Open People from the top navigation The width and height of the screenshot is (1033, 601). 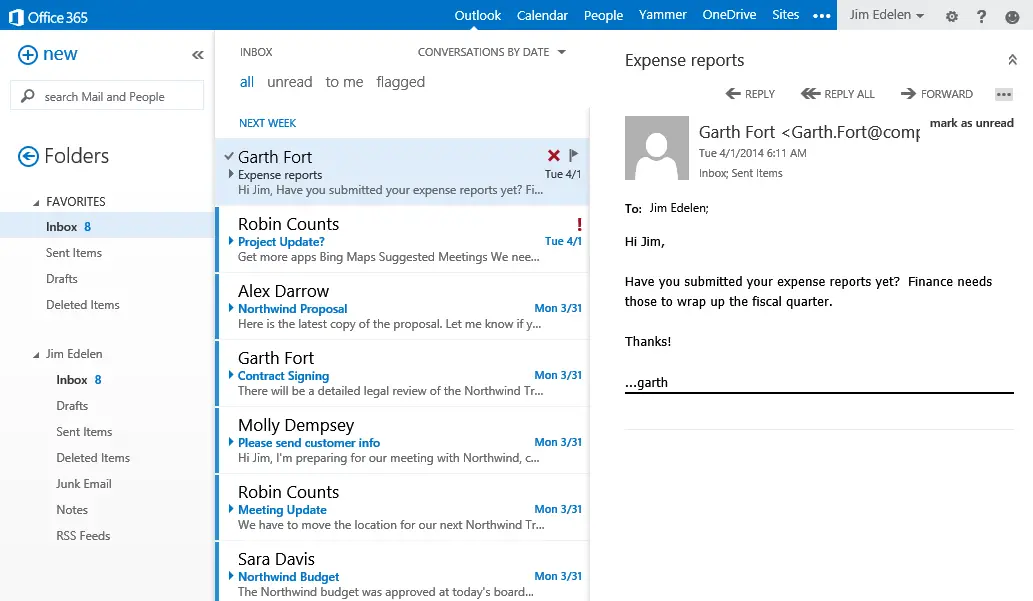[x=603, y=15]
